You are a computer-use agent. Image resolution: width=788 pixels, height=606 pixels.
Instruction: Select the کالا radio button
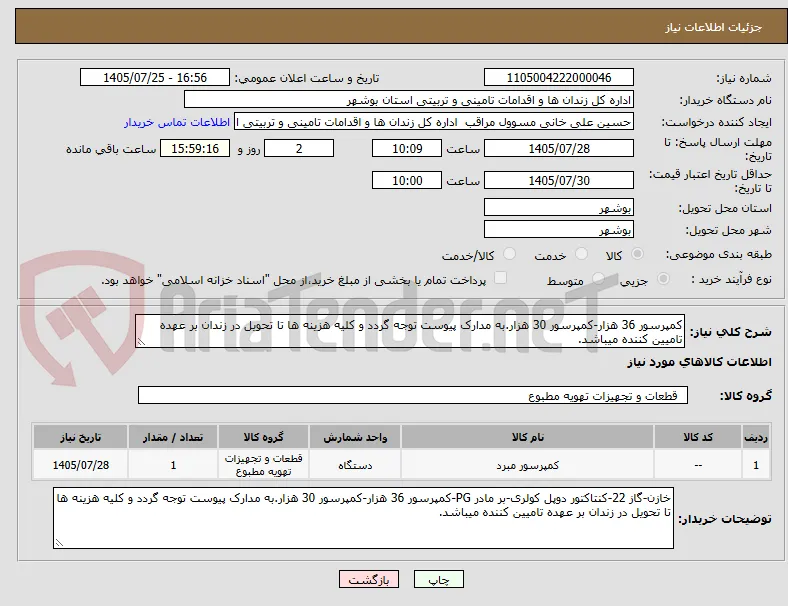[637, 254]
